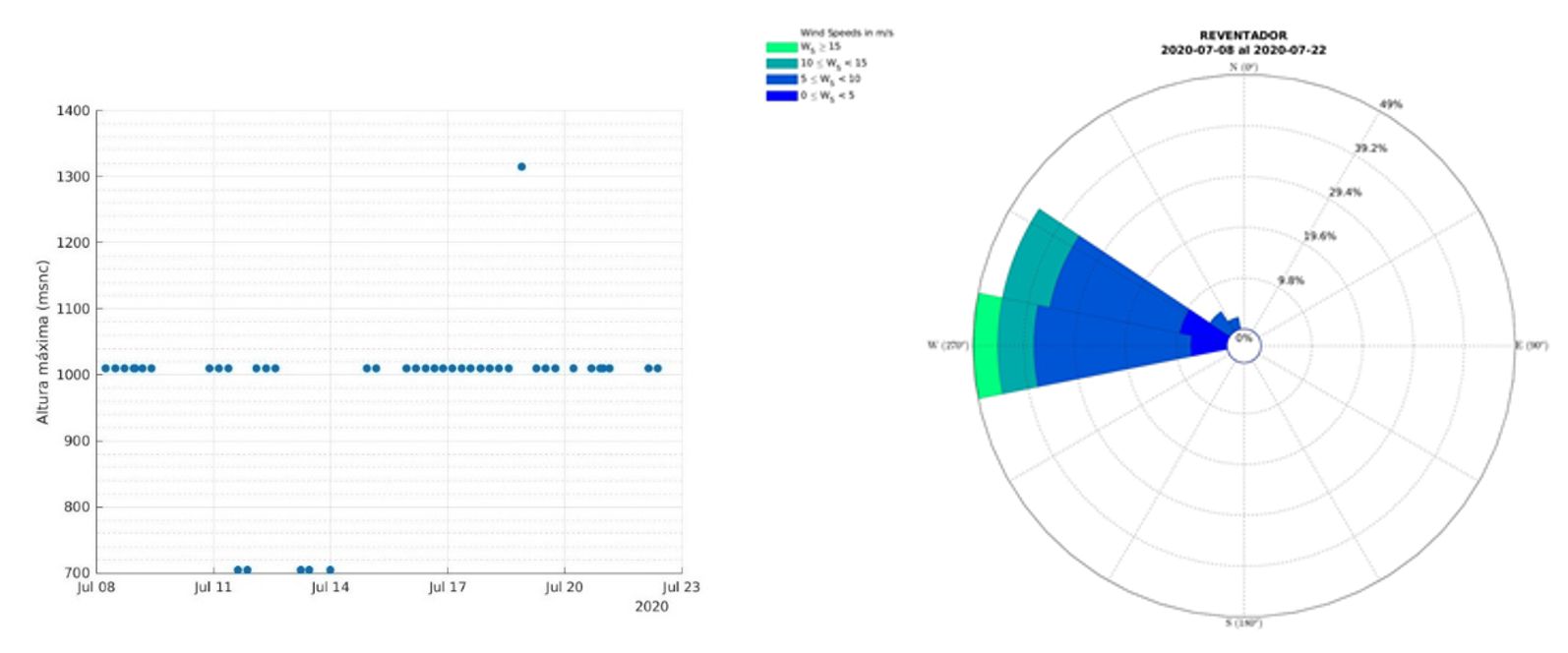This screenshot has height=653, width=1568.
Task: Click the "Jul 17" x-axis tick label
Action: (447, 588)
